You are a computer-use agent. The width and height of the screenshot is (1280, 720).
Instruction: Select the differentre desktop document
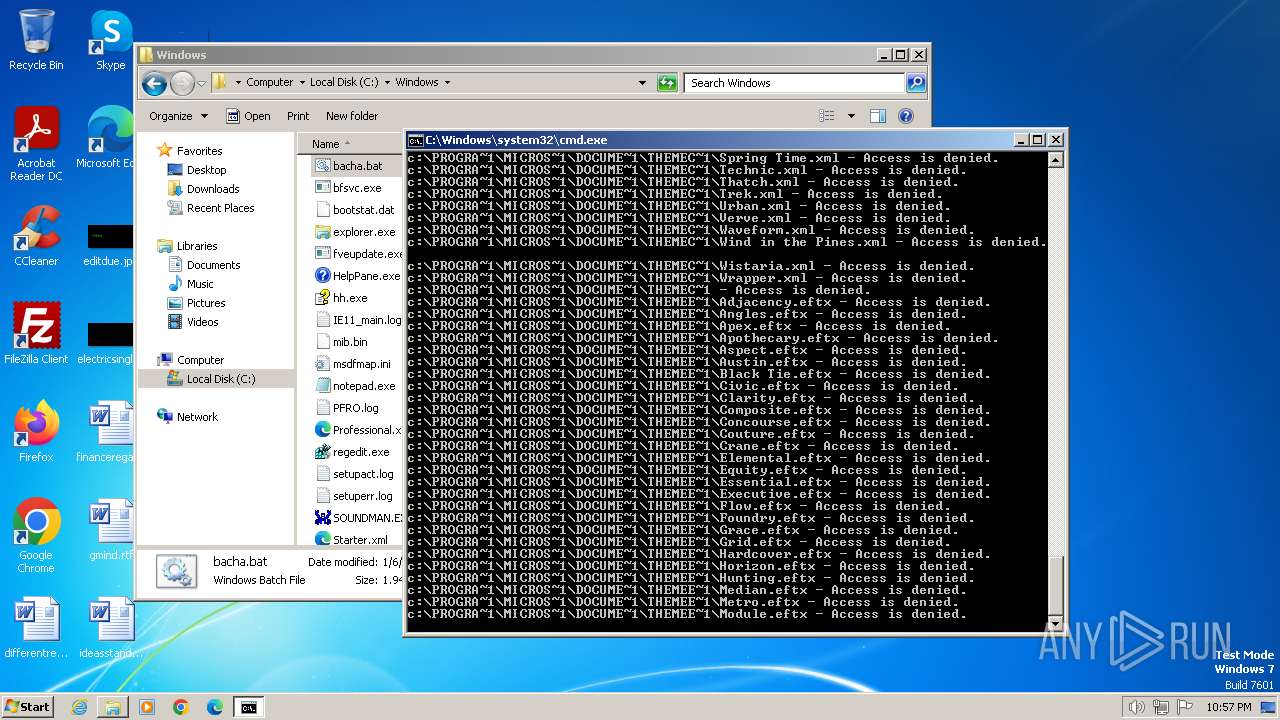(36, 627)
